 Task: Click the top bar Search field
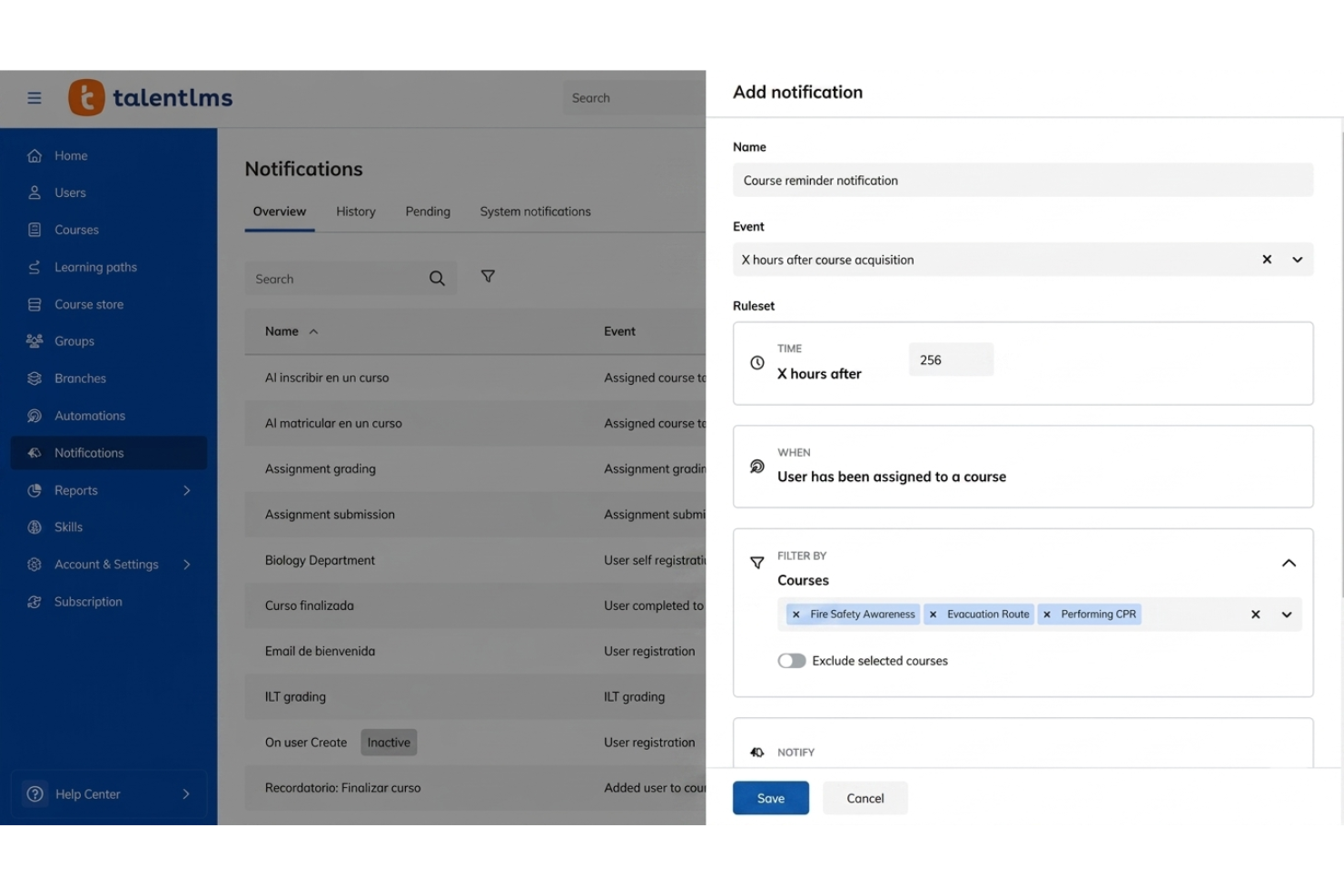pos(634,98)
